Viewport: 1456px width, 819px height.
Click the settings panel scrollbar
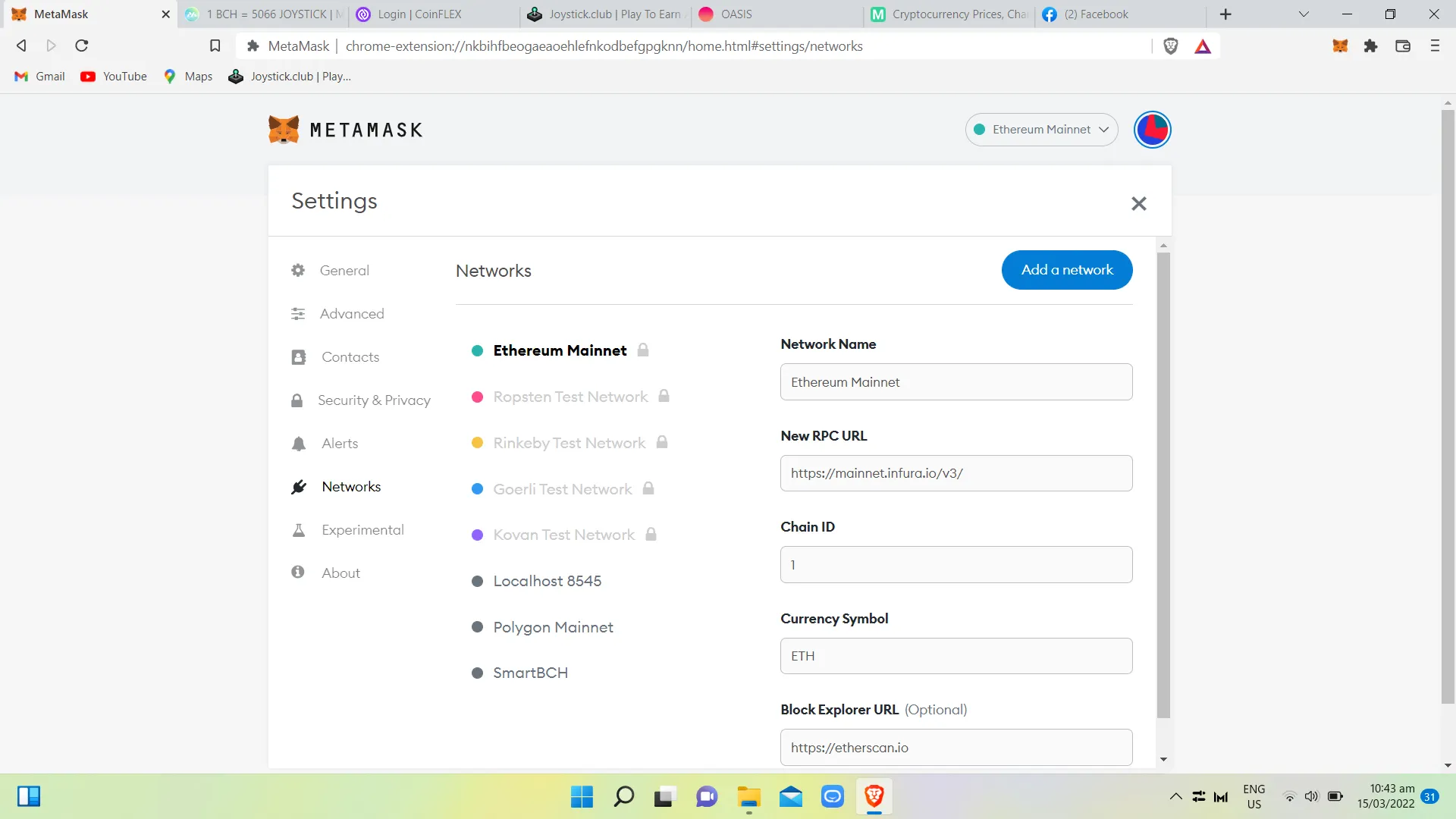(x=1163, y=485)
